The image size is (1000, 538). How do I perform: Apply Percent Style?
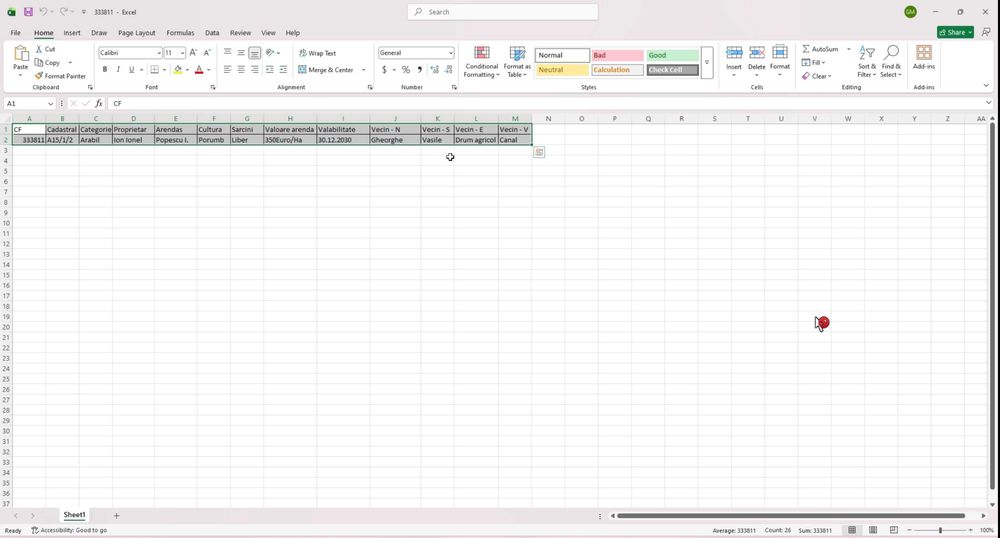coord(406,69)
